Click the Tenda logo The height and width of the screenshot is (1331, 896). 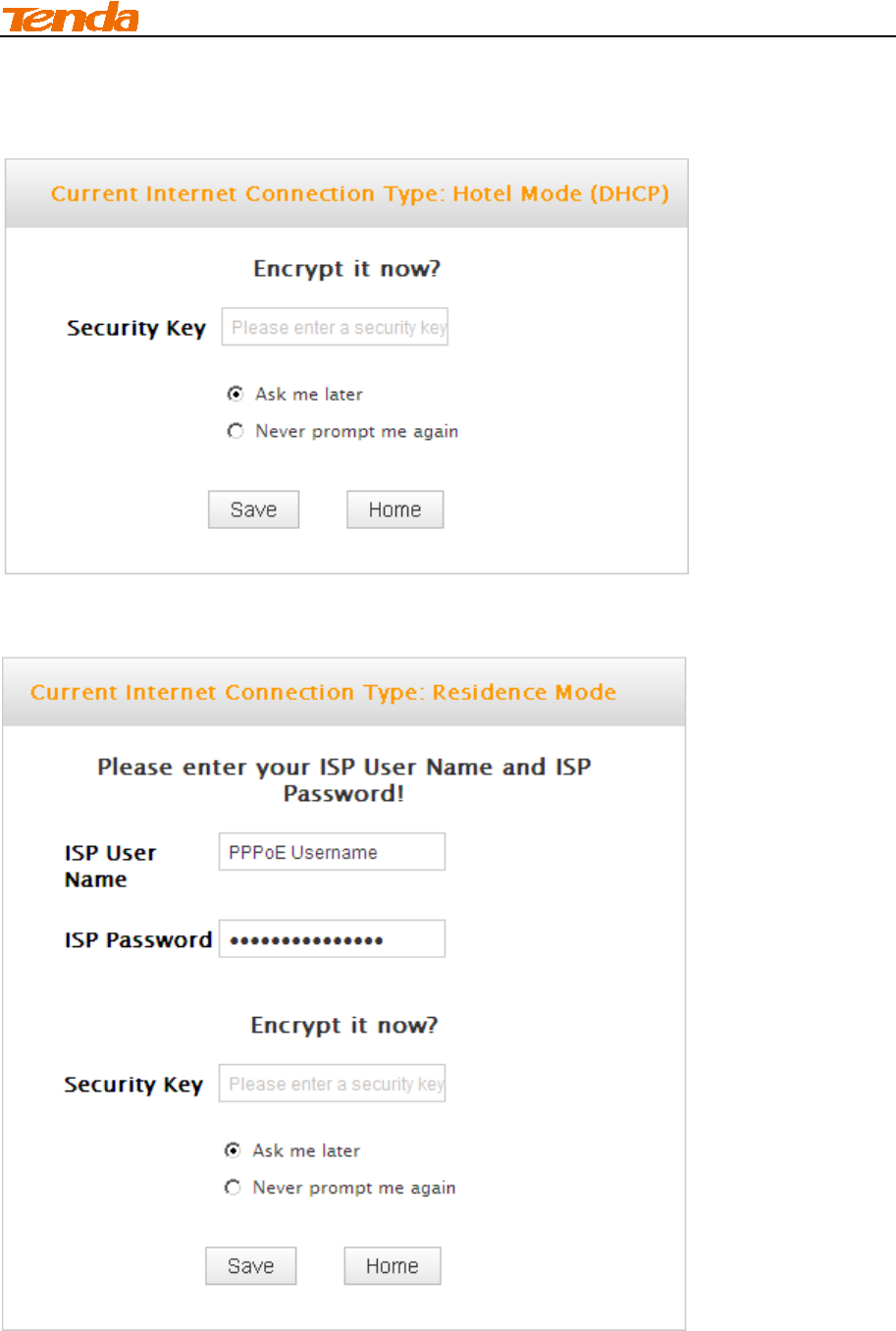[x=71, y=18]
